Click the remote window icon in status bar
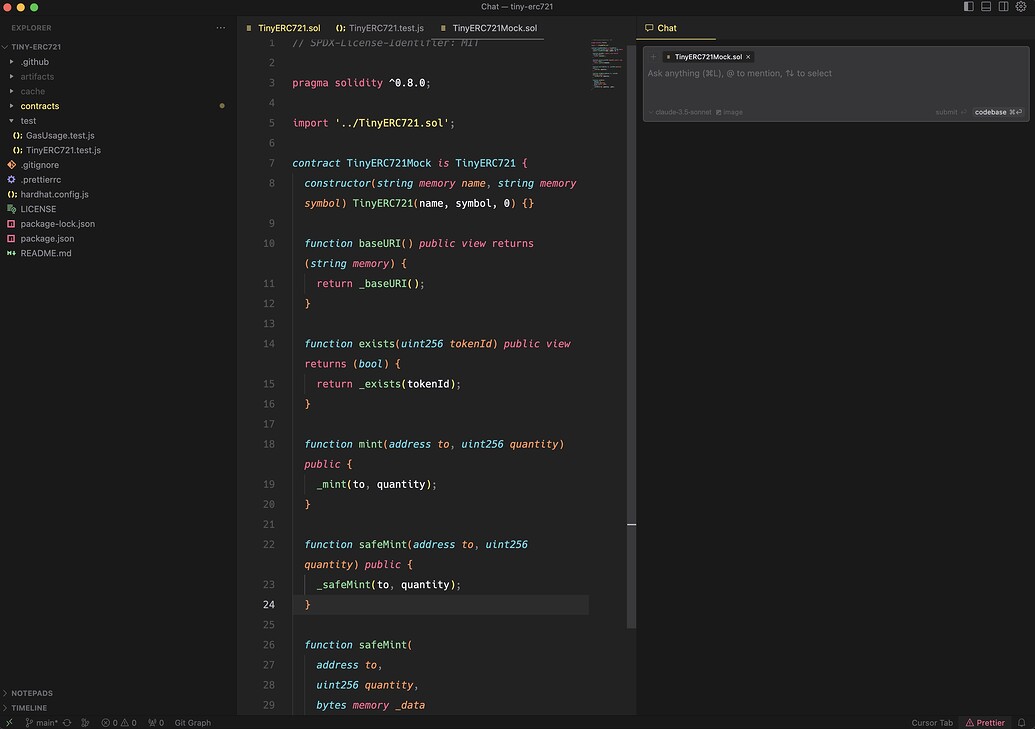This screenshot has height=729, width=1035. pyautogui.click(x=9, y=722)
